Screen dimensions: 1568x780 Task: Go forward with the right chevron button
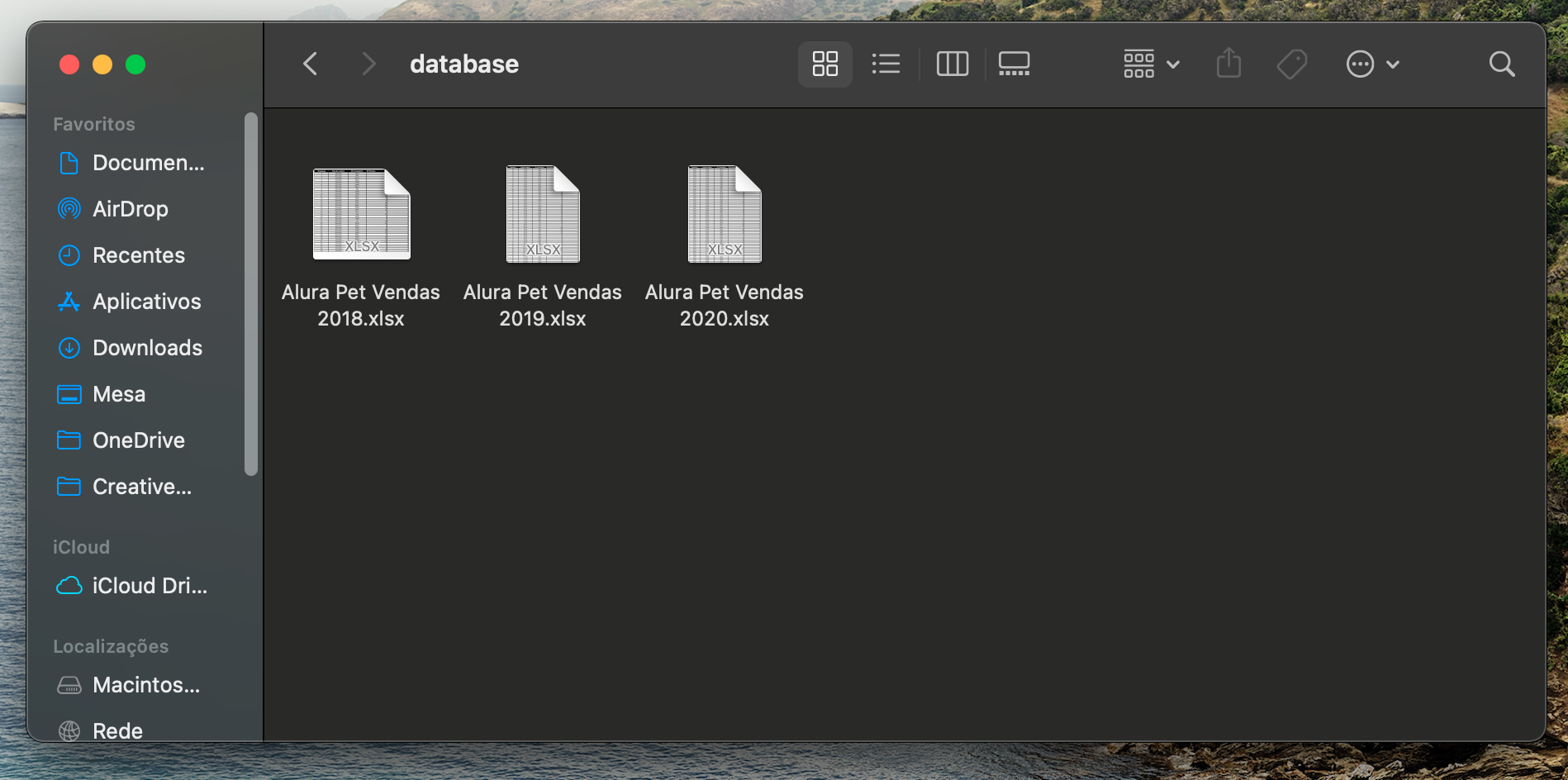[x=368, y=64]
